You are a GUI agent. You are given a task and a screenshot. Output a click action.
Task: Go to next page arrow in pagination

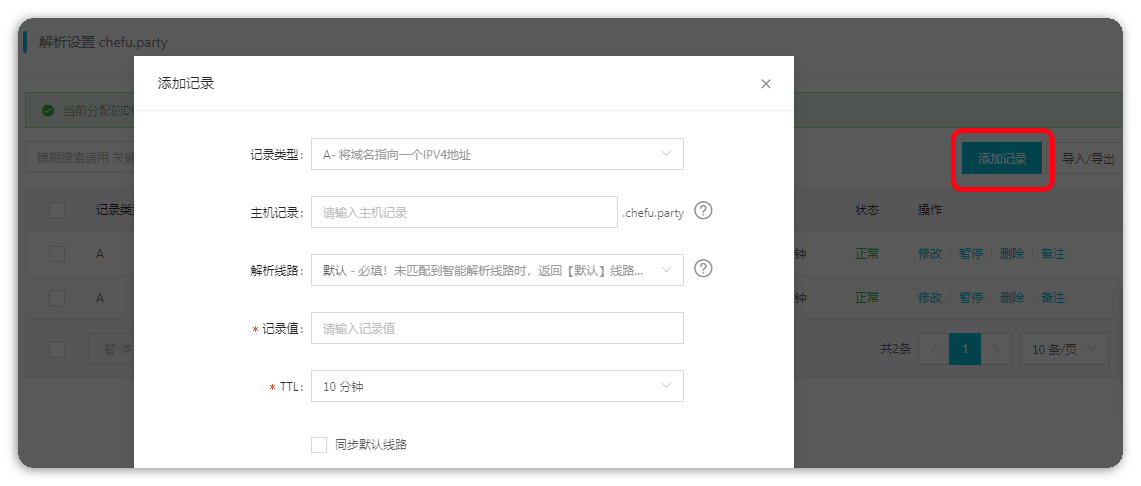997,349
